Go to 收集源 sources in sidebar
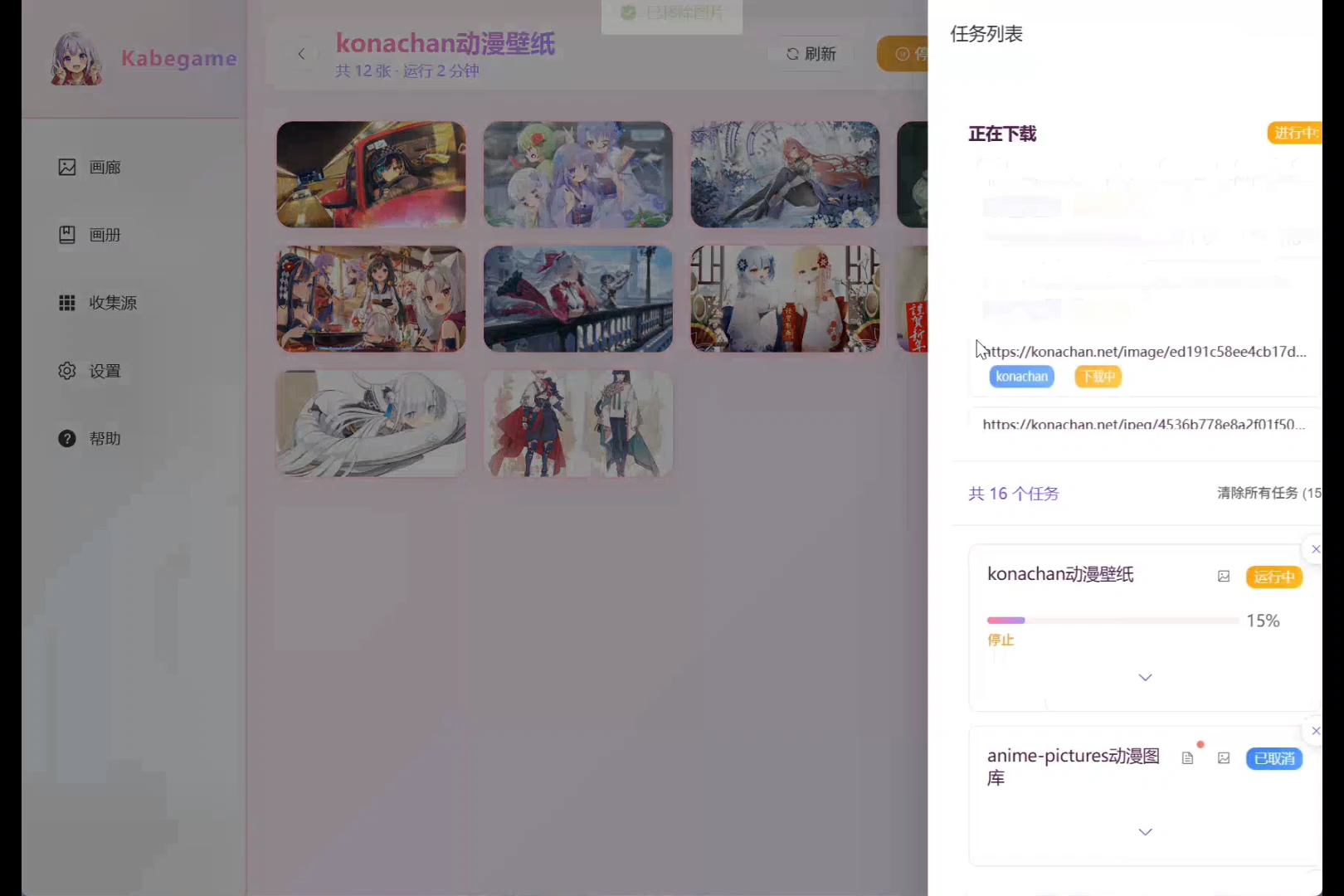 98,303
